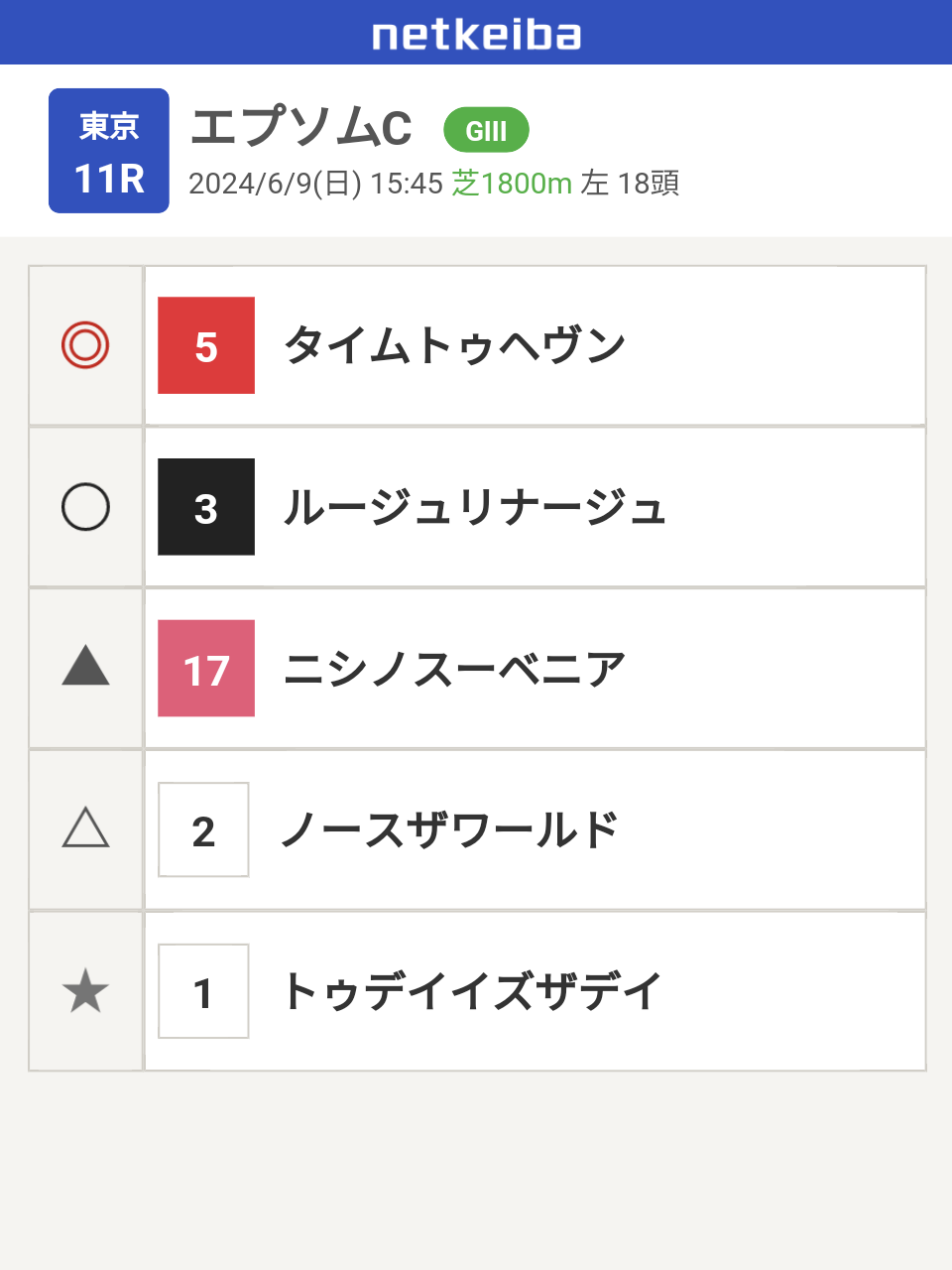
Task: Click the white number 2 box
Action: (203, 829)
